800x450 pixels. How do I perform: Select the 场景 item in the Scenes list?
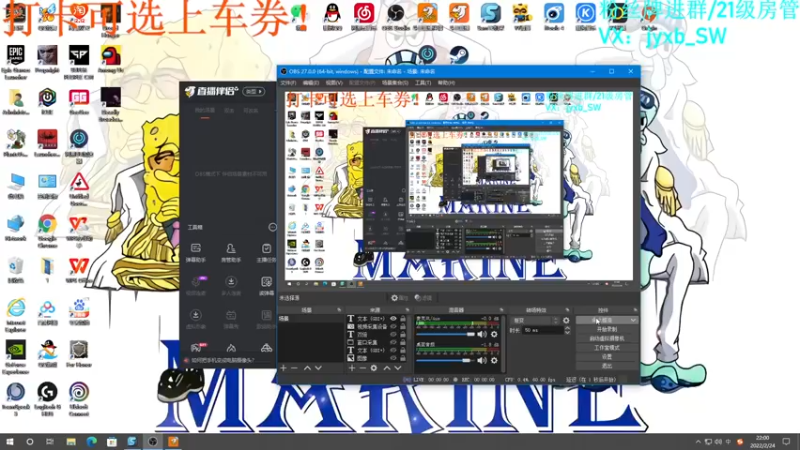tap(311, 319)
